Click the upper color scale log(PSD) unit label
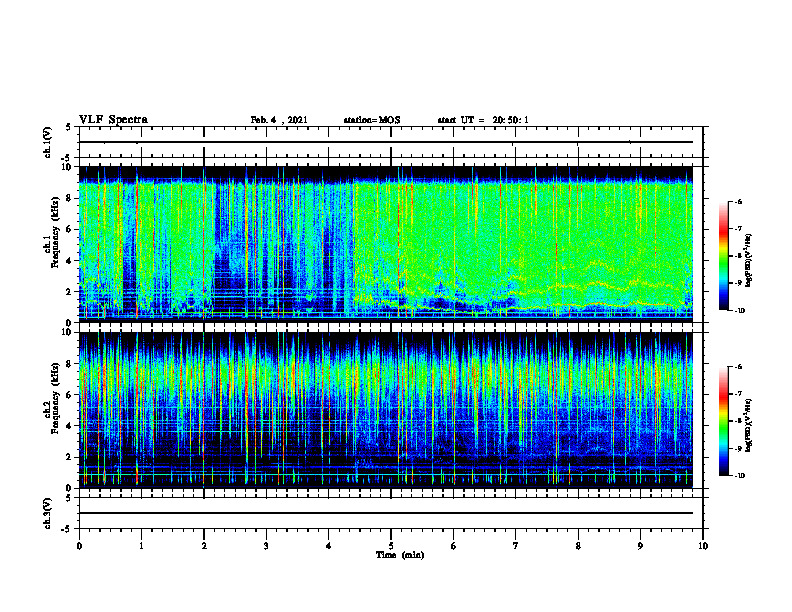Screen dimensions: 792x612 tap(749, 261)
